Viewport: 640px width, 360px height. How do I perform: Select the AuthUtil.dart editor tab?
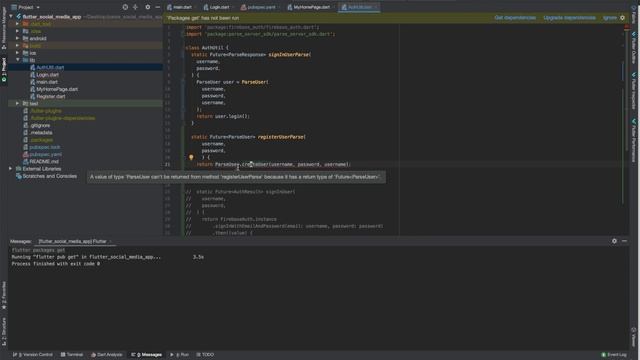(360, 7)
